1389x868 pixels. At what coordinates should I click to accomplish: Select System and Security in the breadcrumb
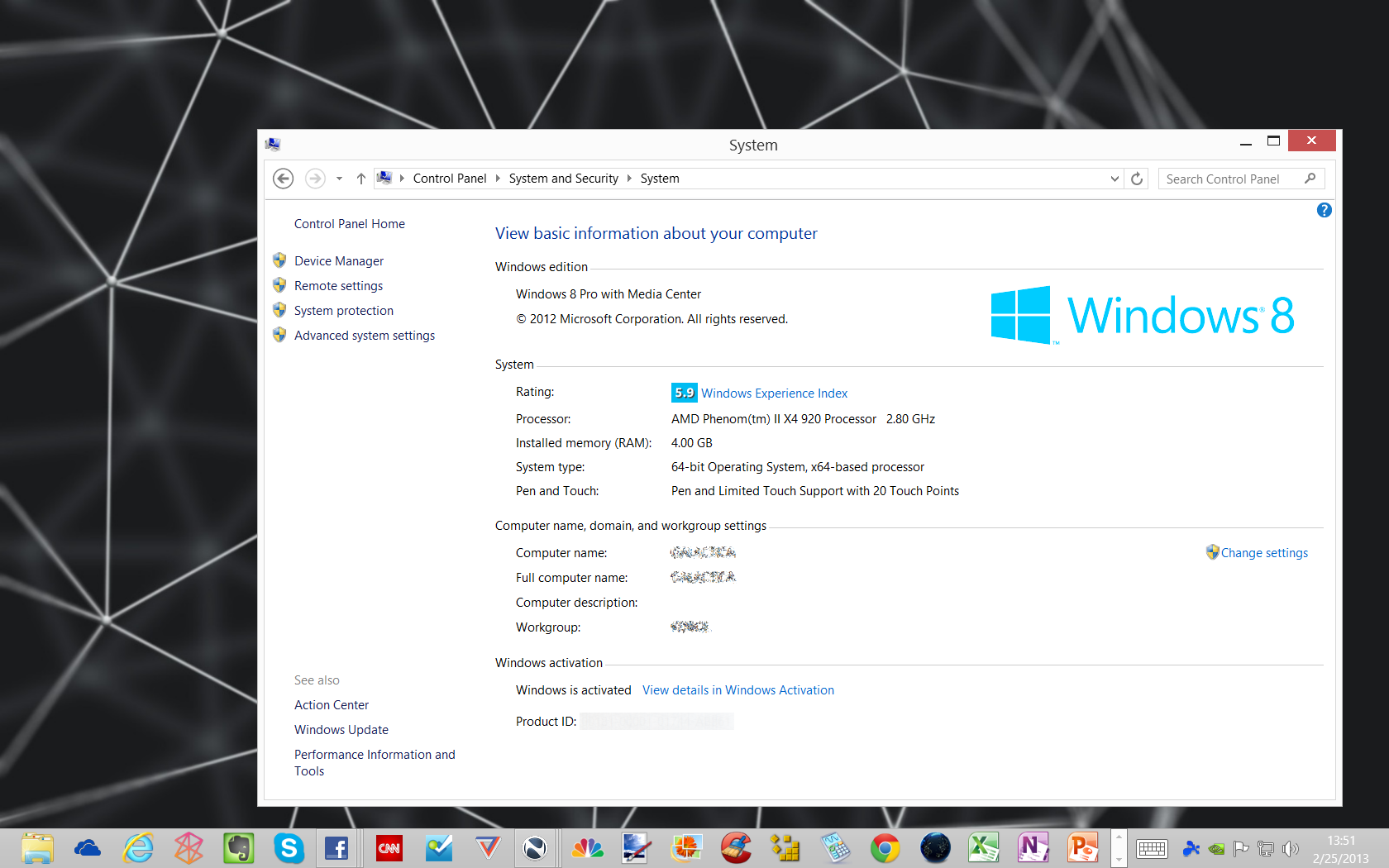click(x=563, y=179)
